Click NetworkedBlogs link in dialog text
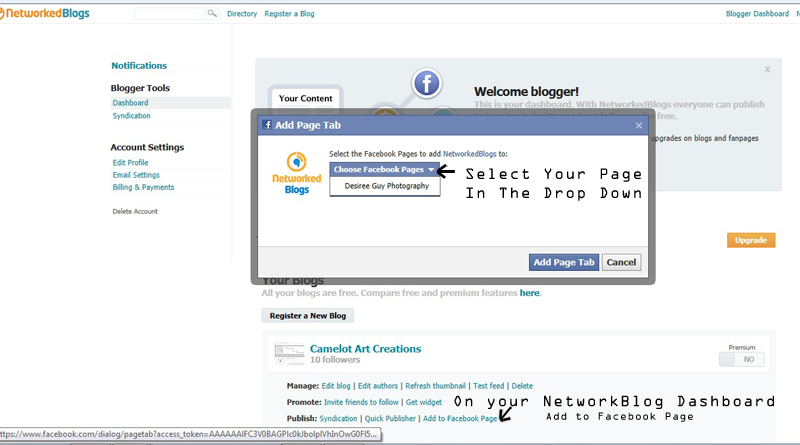800x445 pixels. point(469,154)
